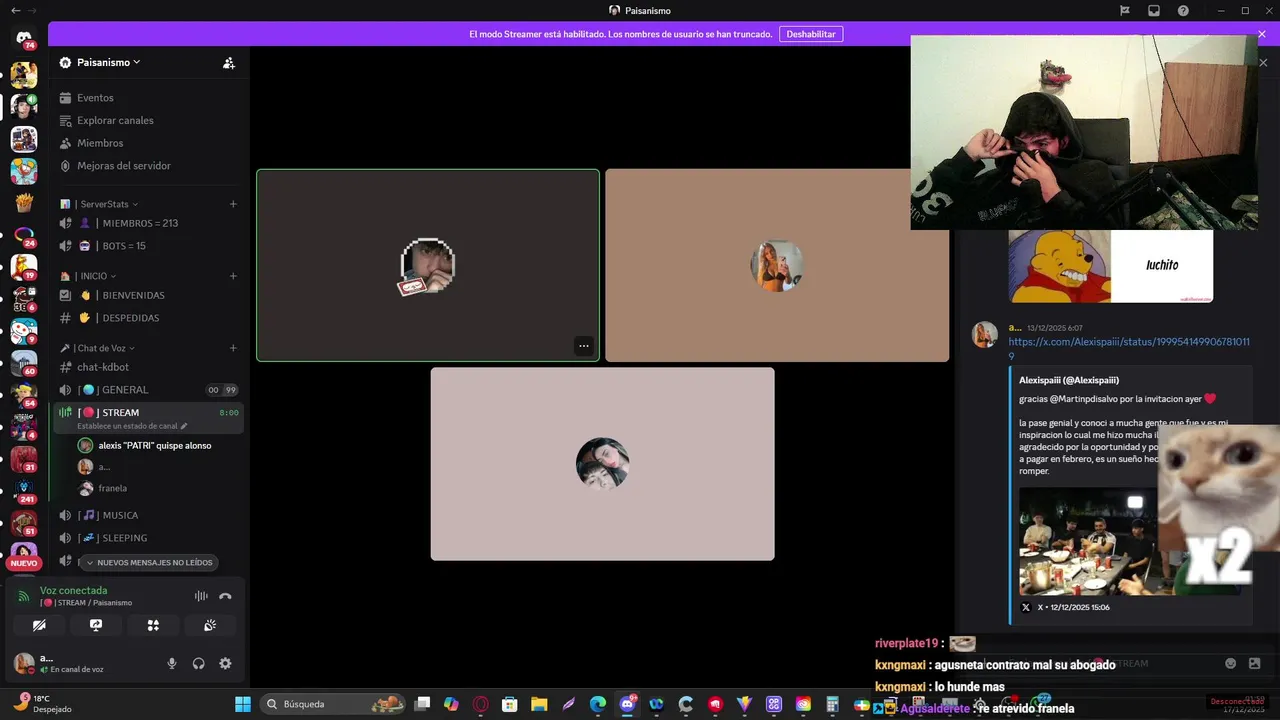
Task: Click Búsqueda taskbar search box
Action: [334, 704]
